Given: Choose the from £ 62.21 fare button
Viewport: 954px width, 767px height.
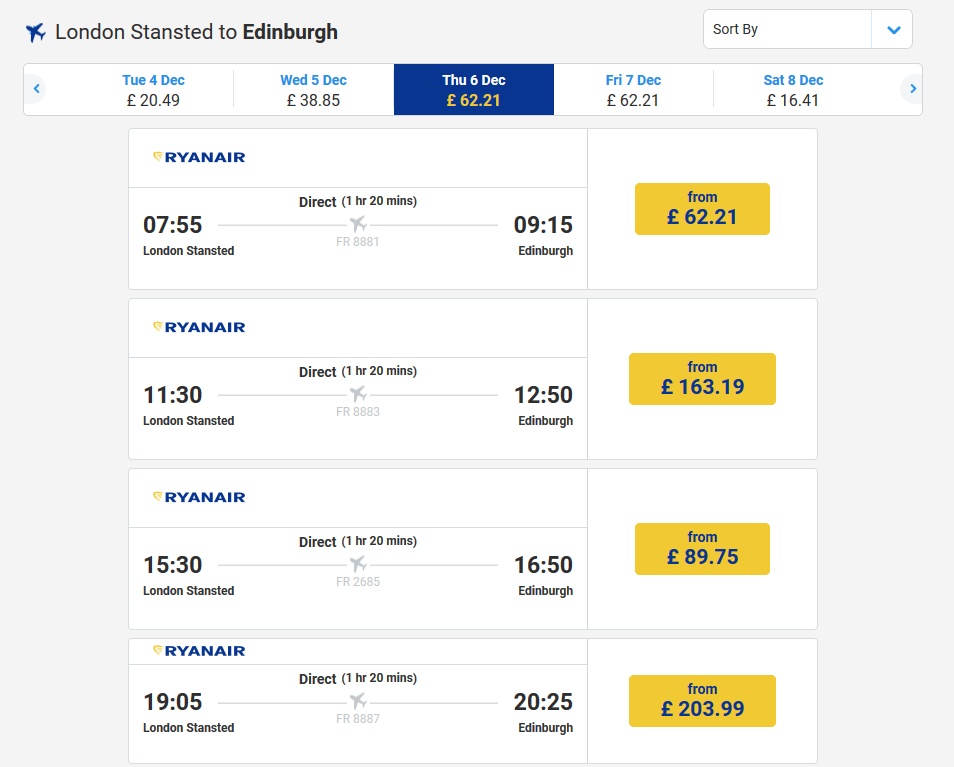Looking at the screenshot, I should point(702,209).
